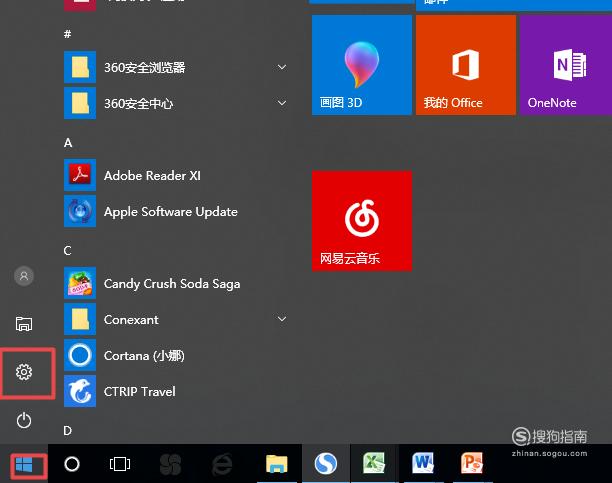Open the Conexant folder icon
This screenshot has height=483, width=612.
(80, 319)
